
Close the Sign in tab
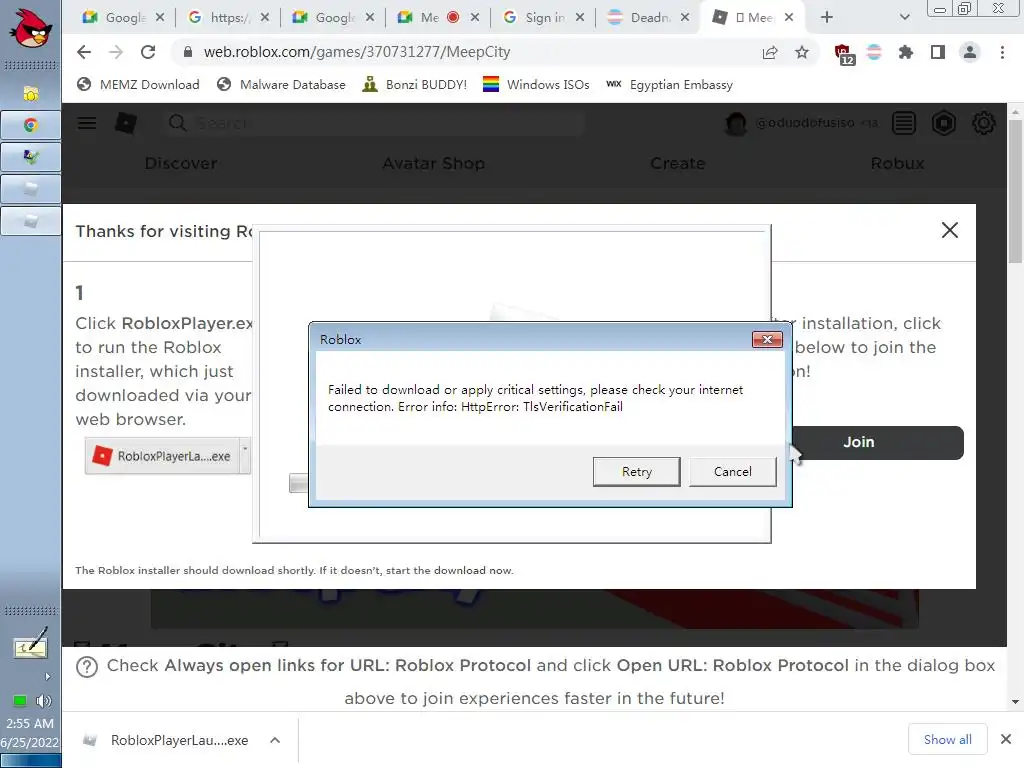click(x=579, y=18)
